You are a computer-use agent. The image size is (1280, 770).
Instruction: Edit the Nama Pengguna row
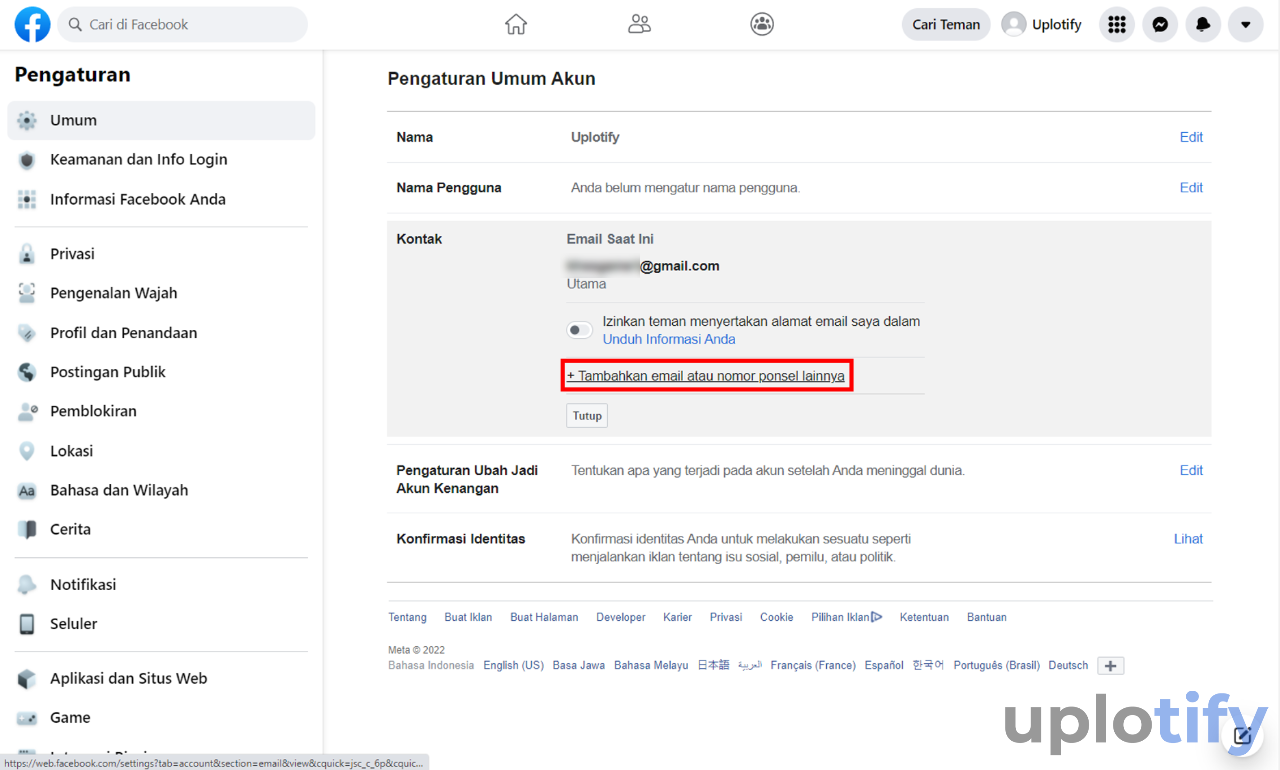pos(1191,187)
